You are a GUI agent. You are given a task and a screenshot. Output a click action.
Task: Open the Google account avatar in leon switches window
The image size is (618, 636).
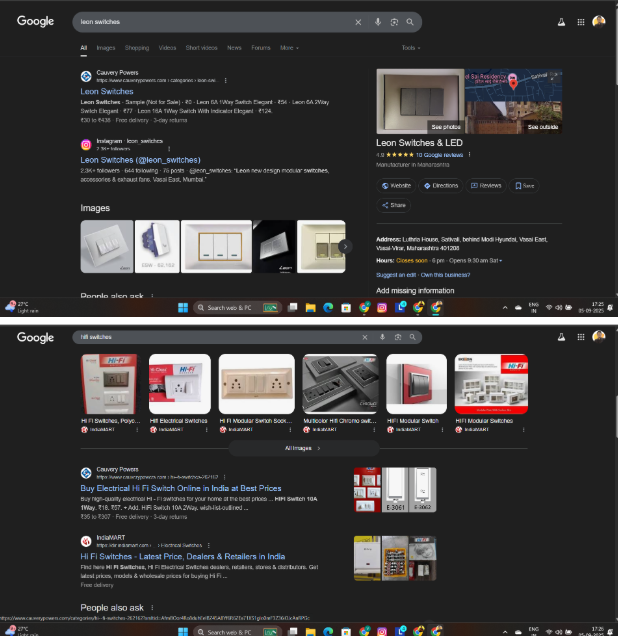coord(599,21)
